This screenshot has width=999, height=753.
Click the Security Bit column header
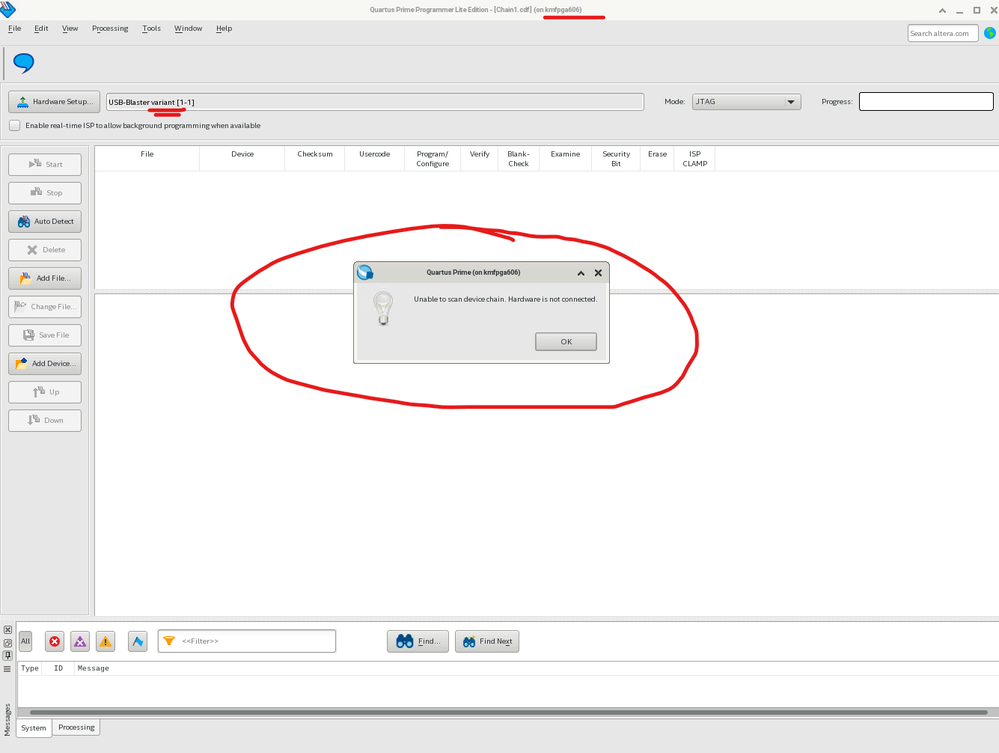pyautogui.click(x=616, y=159)
